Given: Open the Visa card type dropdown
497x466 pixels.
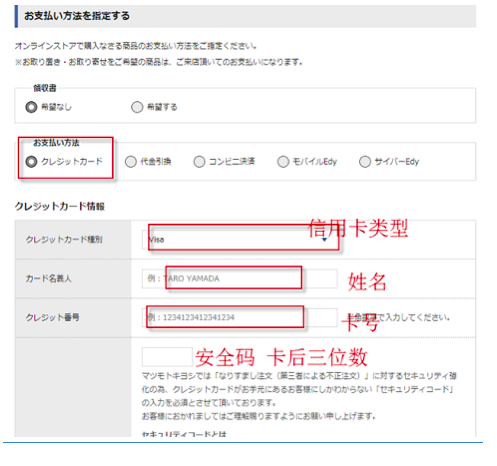Looking at the screenshot, I should pyautogui.click(x=240, y=240).
